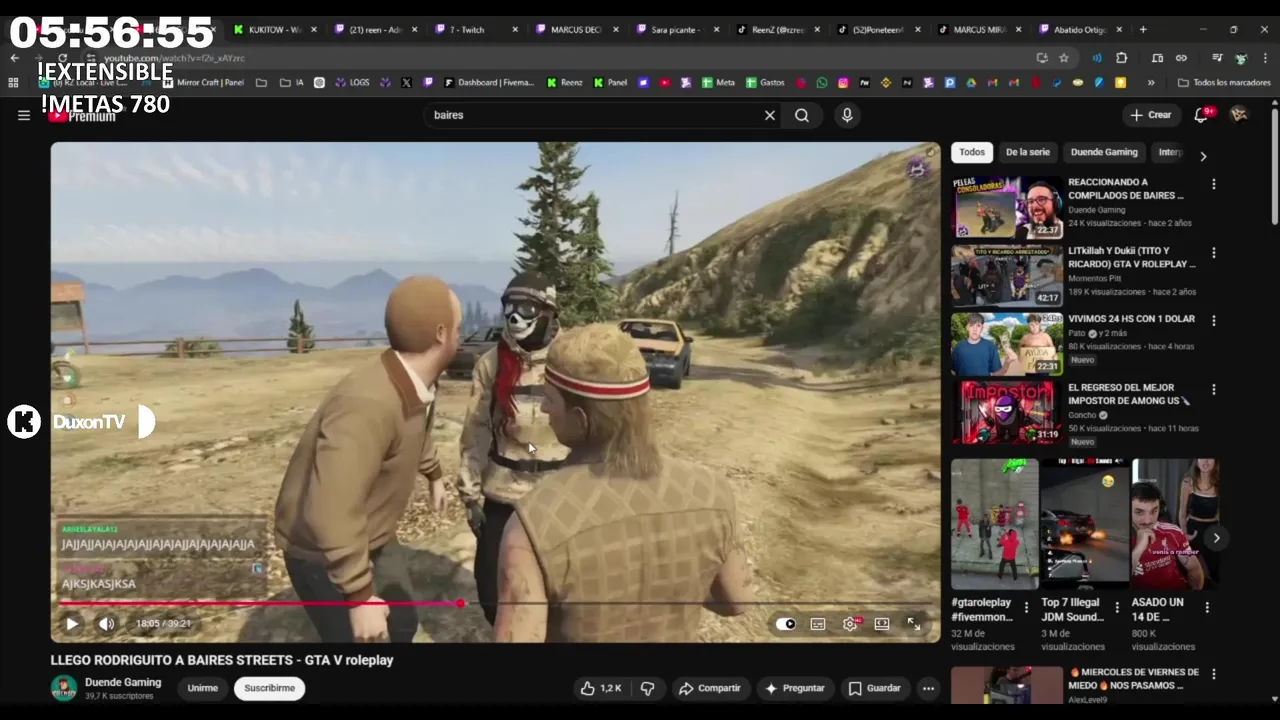Image resolution: width=1280 pixels, height=720 pixels.
Task: Open a new browser tab
Action: pyautogui.click(x=1143, y=30)
